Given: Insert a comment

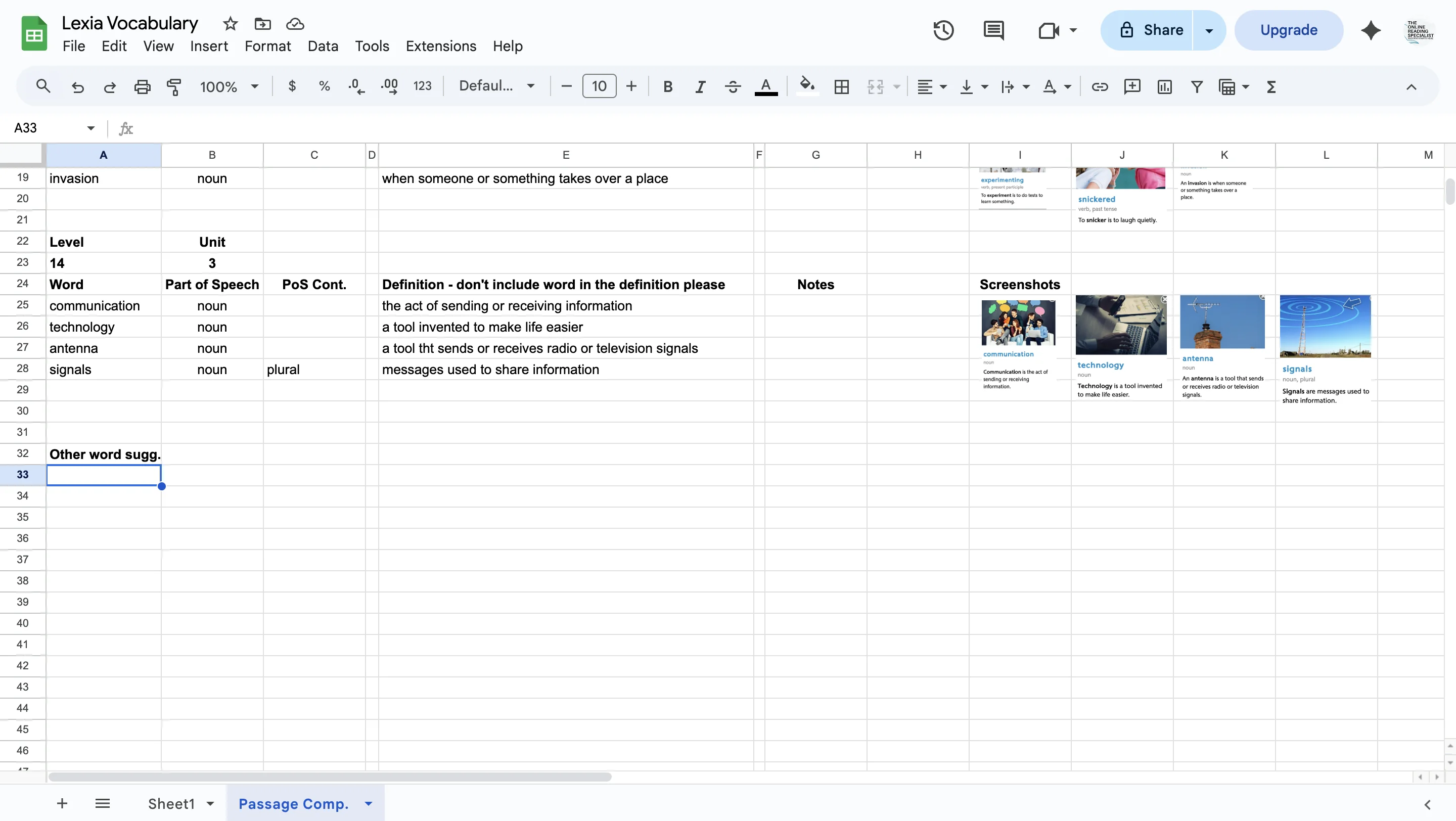Looking at the screenshot, I should tap(1132, 86).
